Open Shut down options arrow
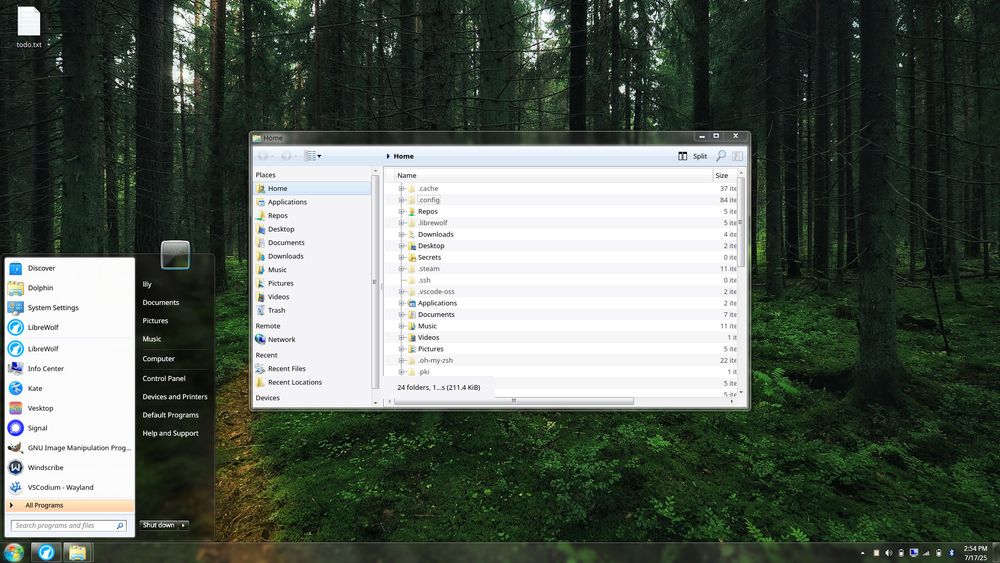Image resolution: width=1000 pixels, height=563 pixels. coord(183,525)
